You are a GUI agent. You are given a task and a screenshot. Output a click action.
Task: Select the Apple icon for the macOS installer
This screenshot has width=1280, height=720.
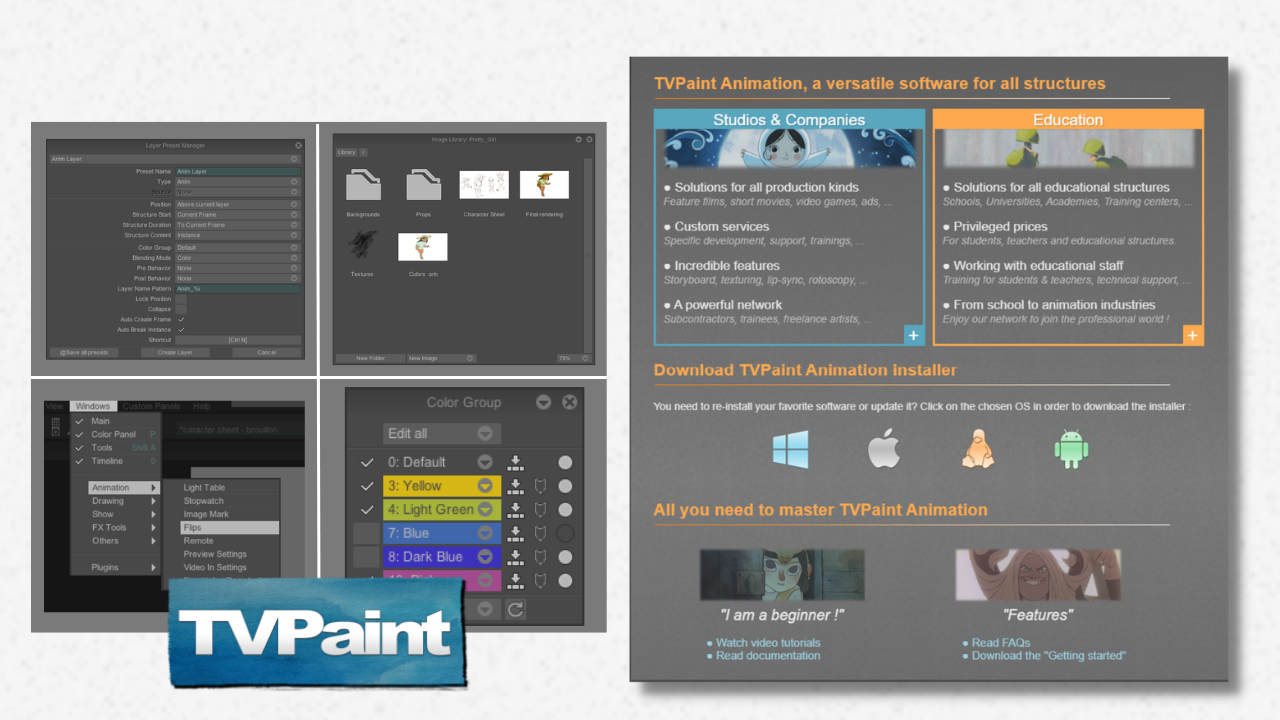884,449
